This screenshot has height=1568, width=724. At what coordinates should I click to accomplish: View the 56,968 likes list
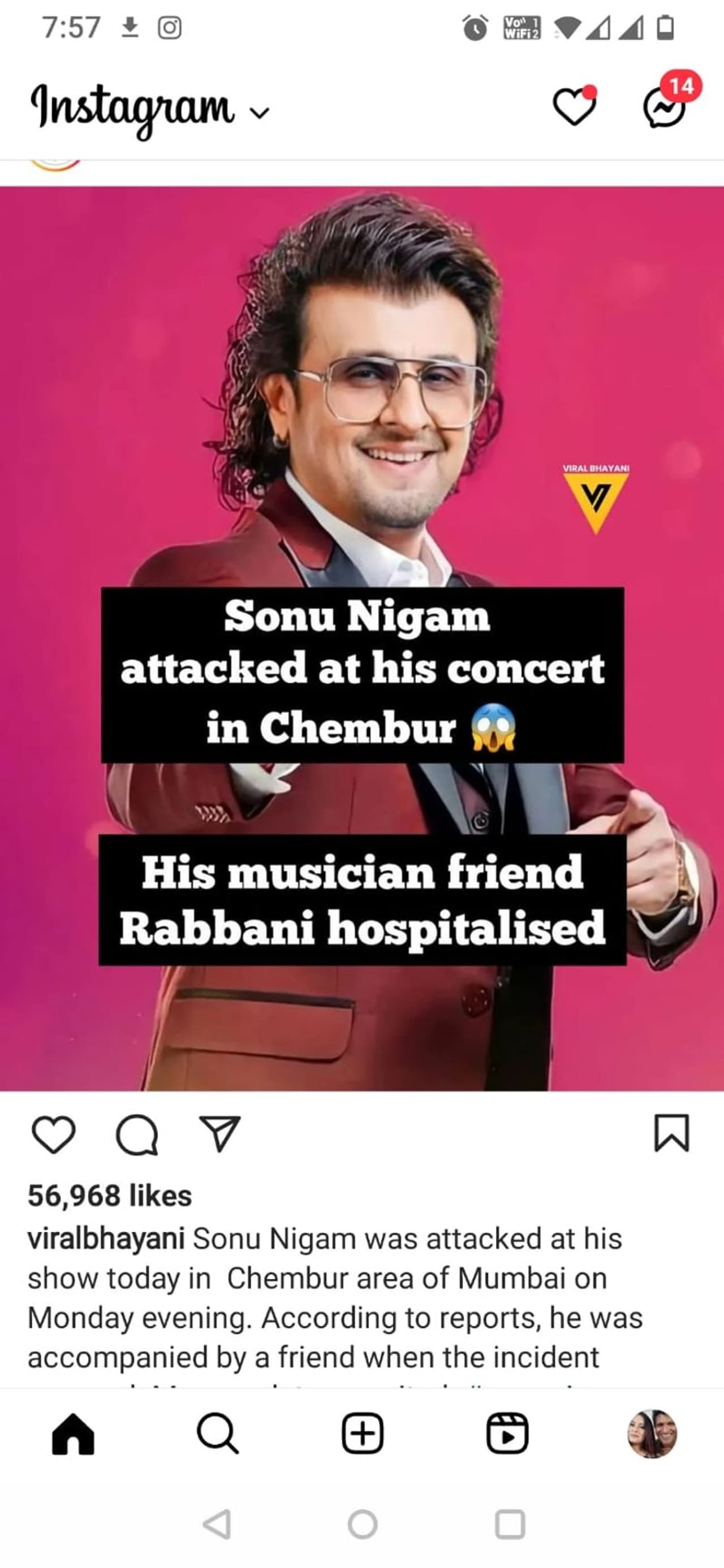click(x=110, y=1196)
